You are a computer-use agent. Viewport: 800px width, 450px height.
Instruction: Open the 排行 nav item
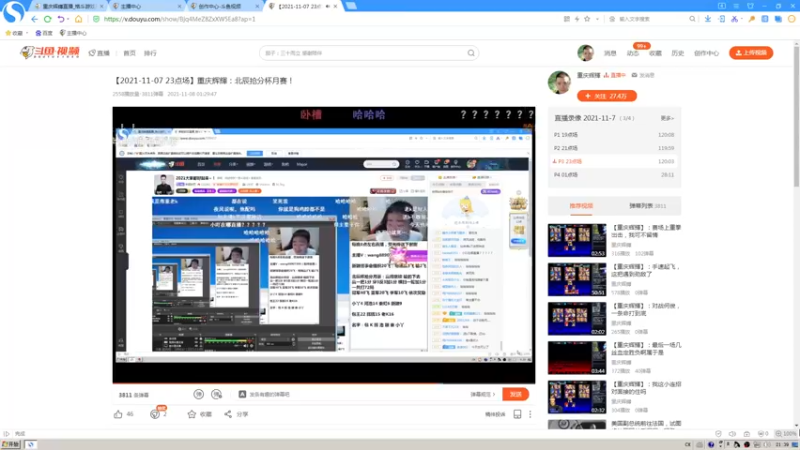[150, 53]
